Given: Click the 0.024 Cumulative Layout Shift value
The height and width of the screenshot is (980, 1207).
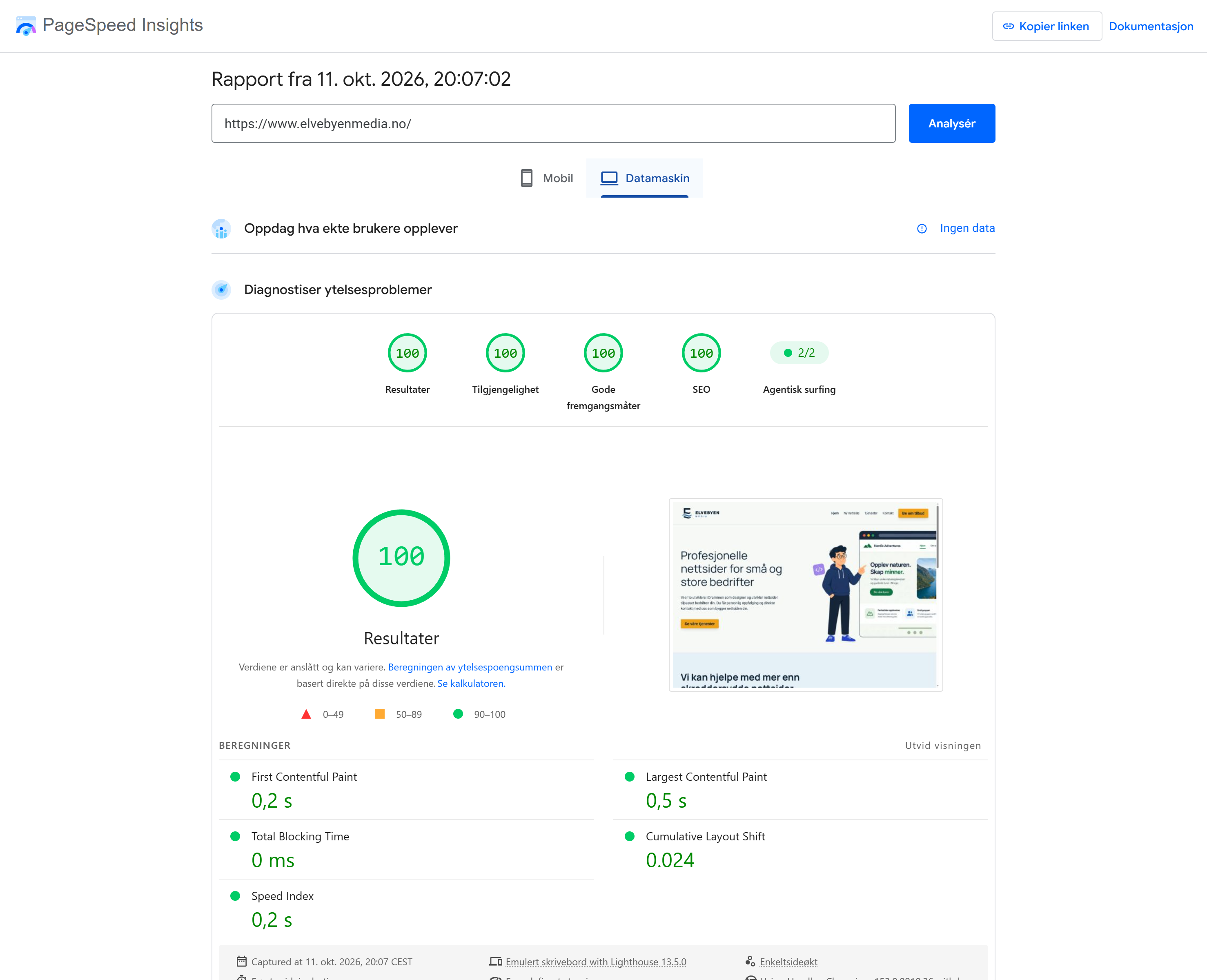Looking at the screenshot, I should (x=670, y=860).
